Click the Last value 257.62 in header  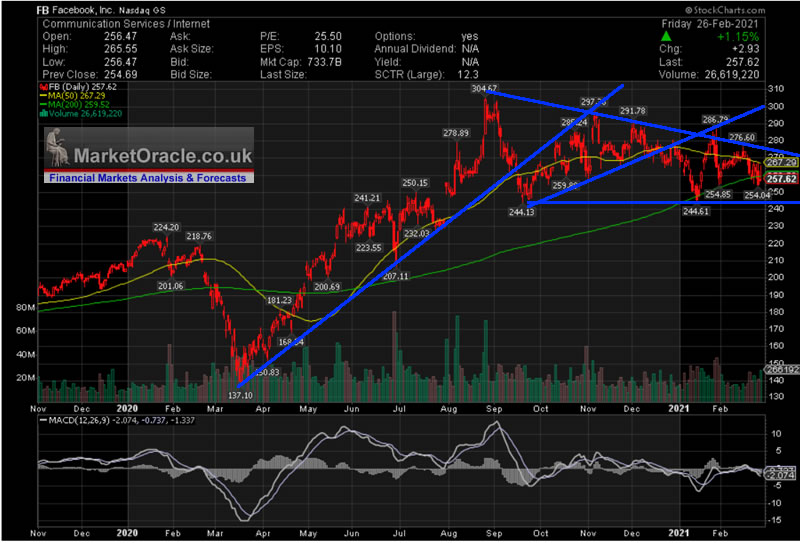click(742, 62)
